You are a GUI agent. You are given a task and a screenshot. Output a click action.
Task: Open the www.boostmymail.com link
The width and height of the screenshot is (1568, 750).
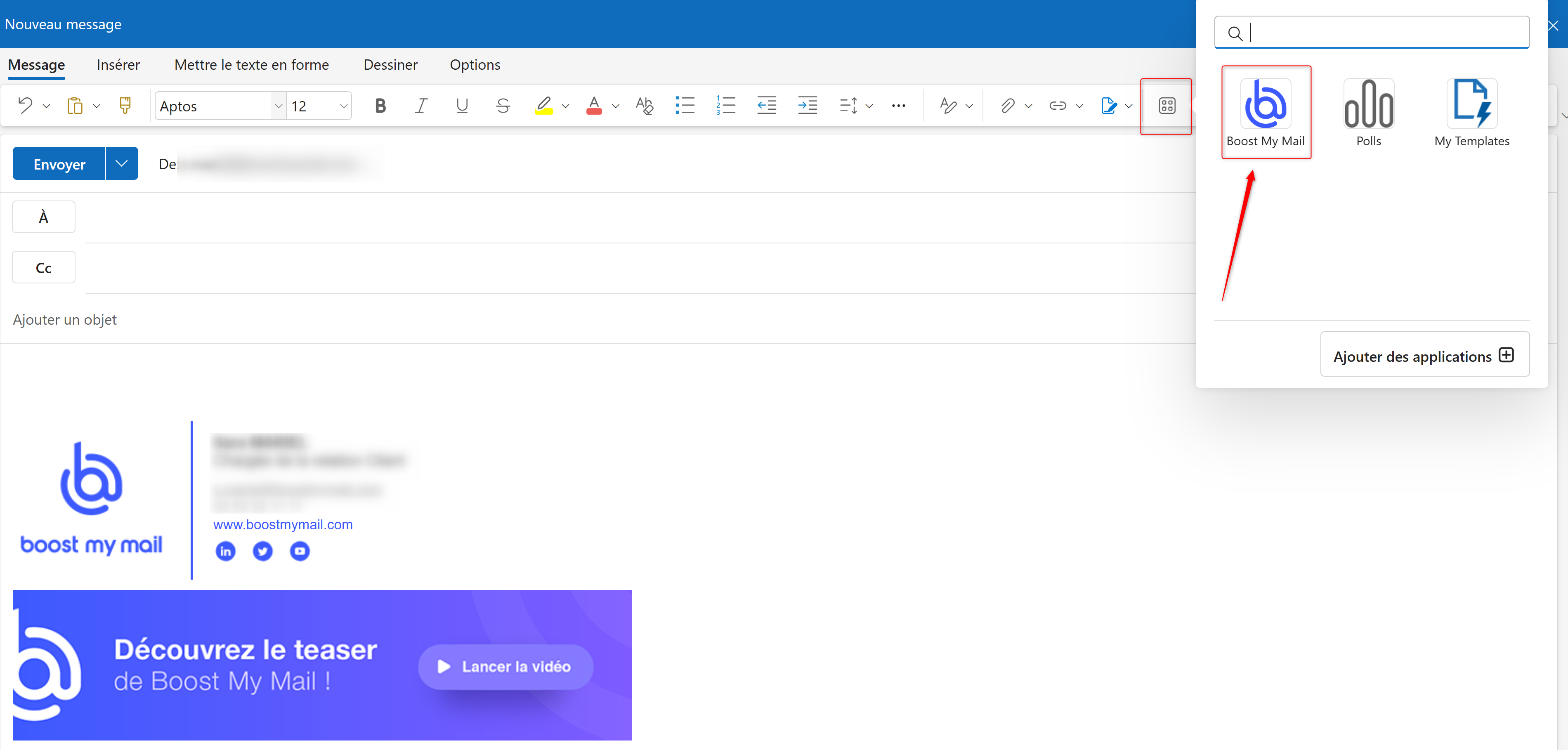[282, 524]
